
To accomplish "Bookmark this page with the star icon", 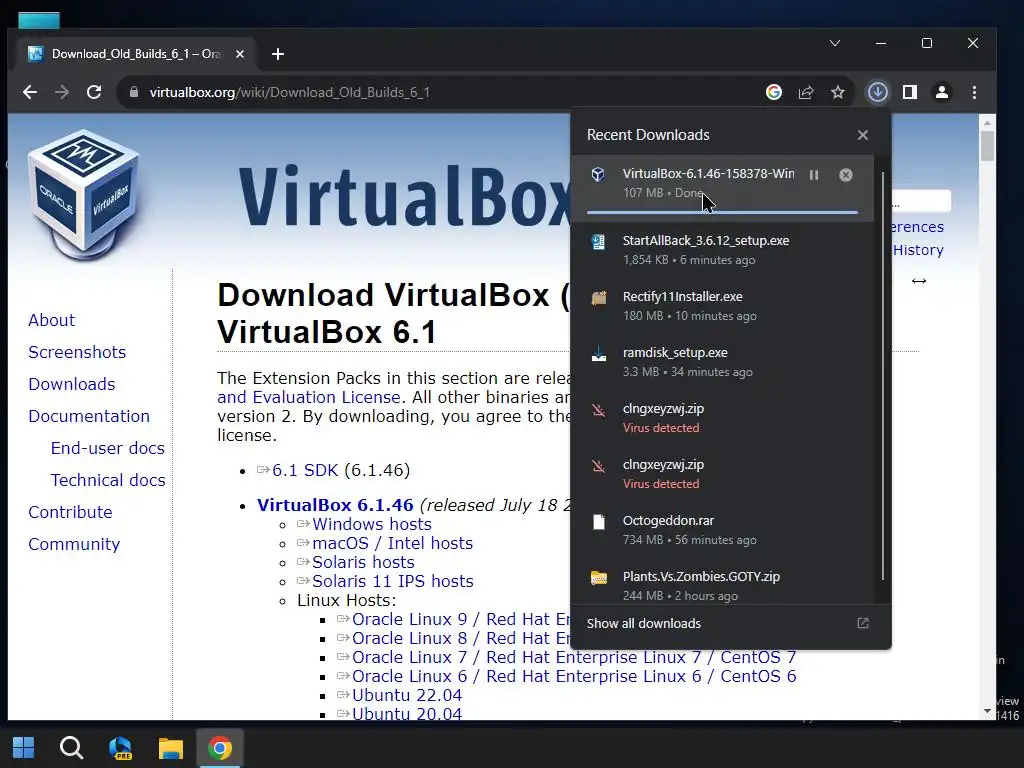I will tap(838, 92).
